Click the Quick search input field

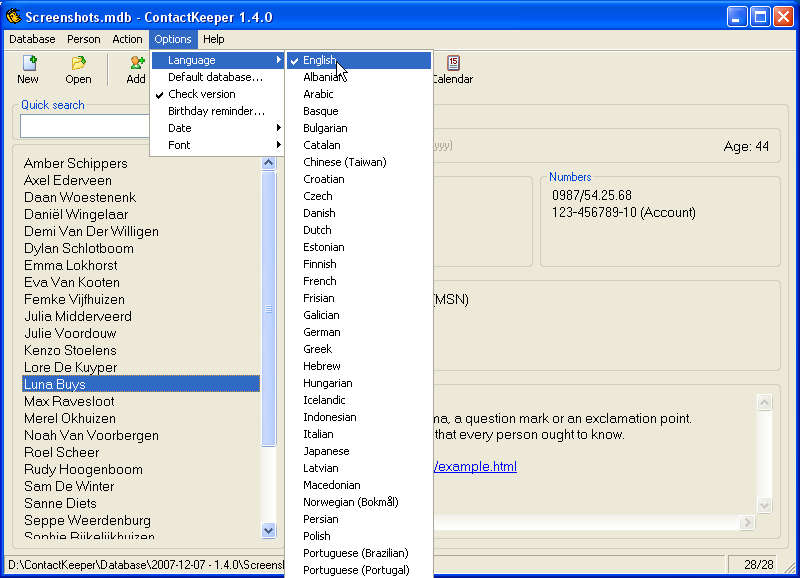point(85,126)
